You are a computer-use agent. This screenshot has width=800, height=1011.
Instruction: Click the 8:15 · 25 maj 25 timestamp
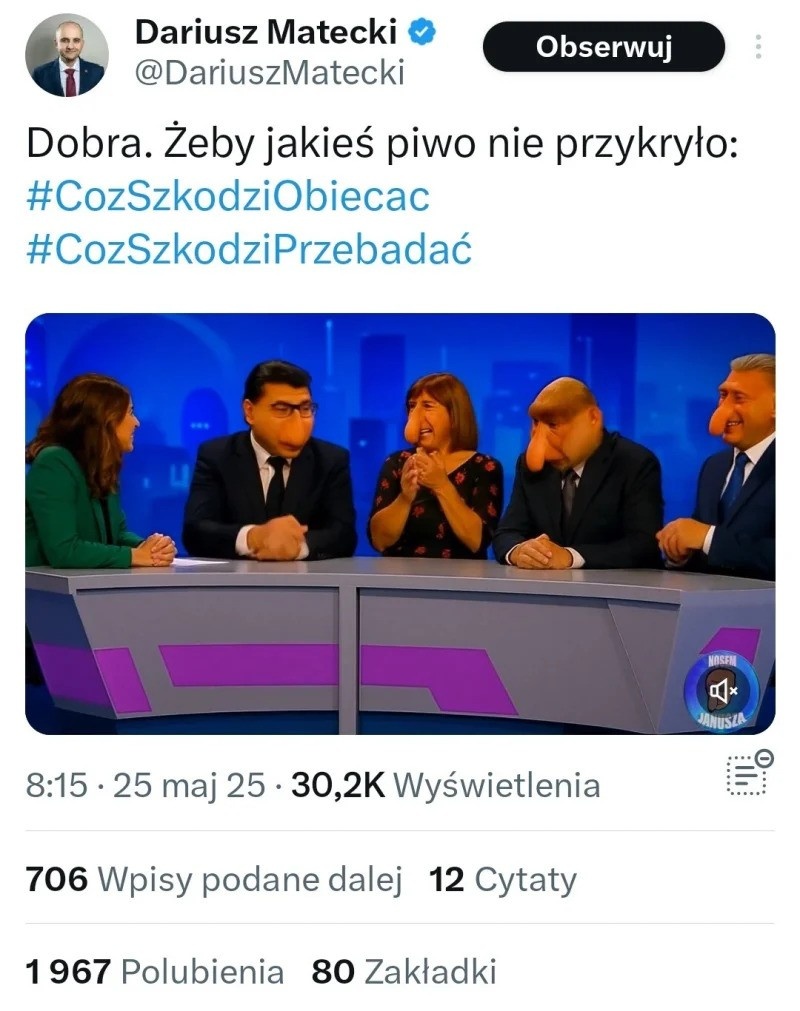click(146, 785)
